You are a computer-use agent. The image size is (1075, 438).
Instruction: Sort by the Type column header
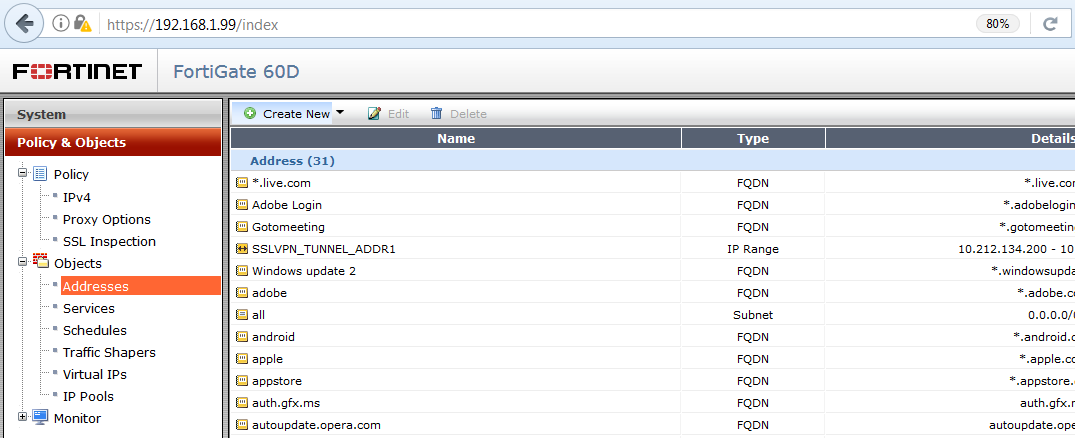point(753,138)
